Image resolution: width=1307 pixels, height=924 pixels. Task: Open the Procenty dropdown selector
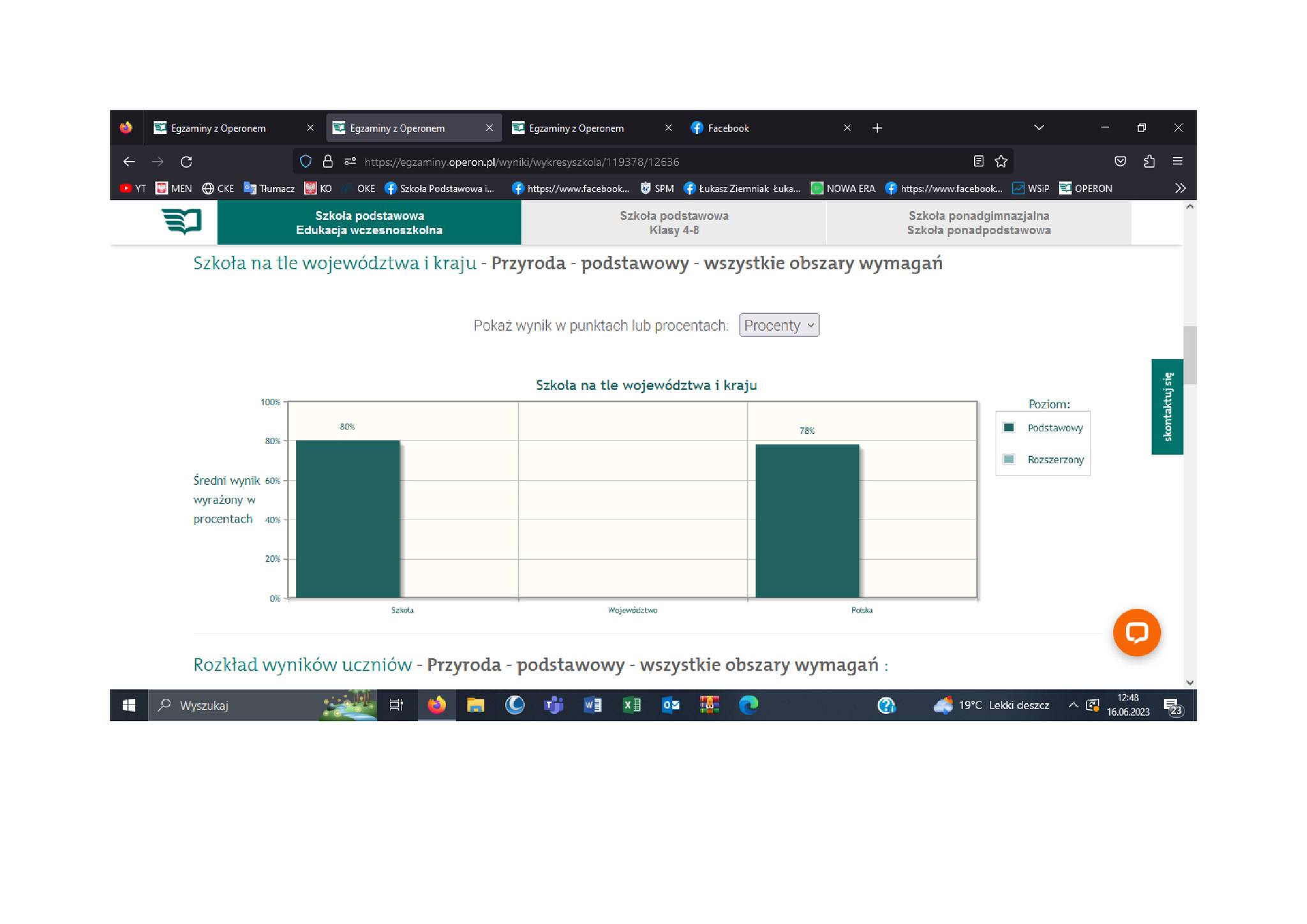tap(779, 325)
